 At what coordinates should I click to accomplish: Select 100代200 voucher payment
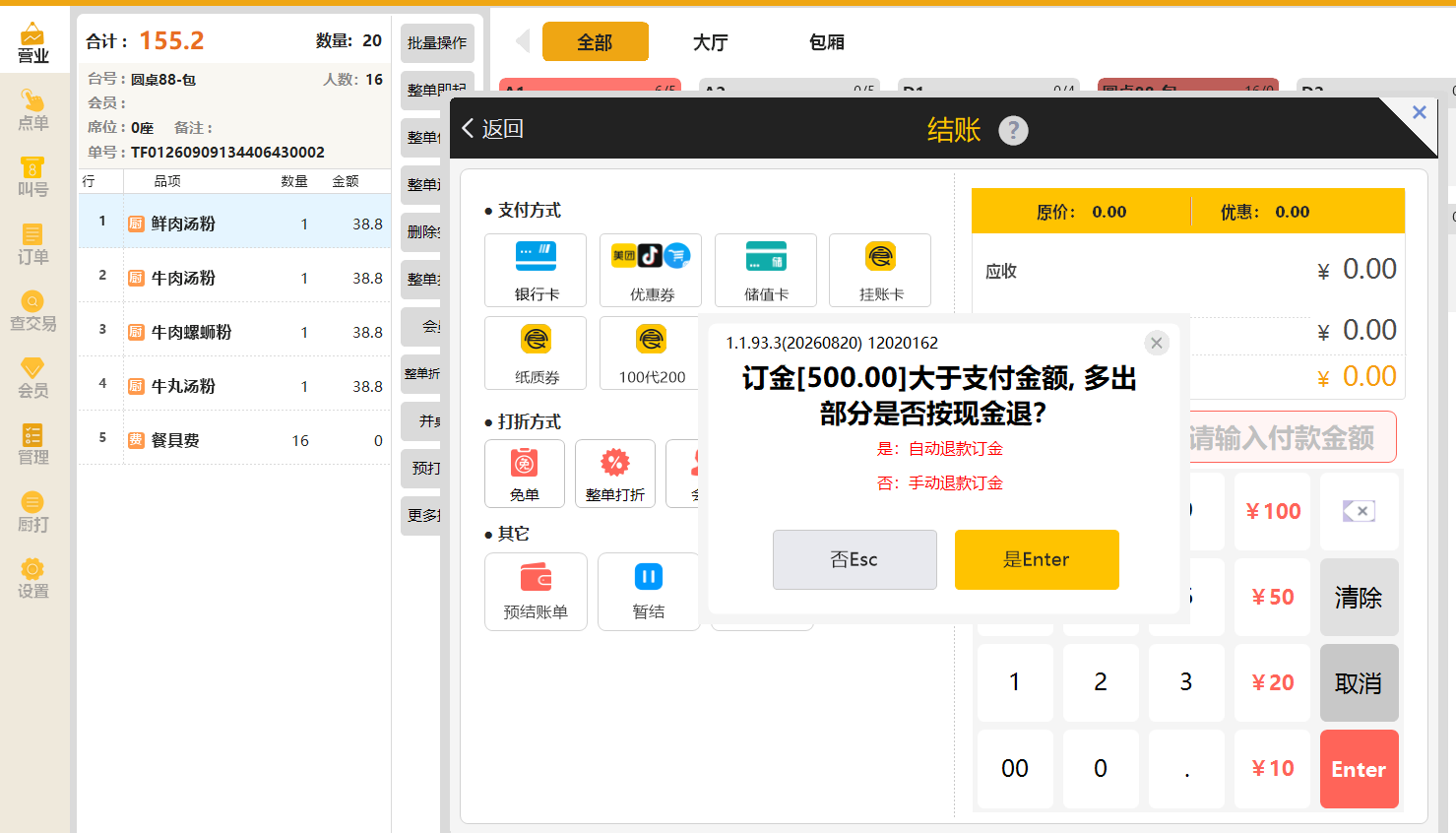point(651,353)
